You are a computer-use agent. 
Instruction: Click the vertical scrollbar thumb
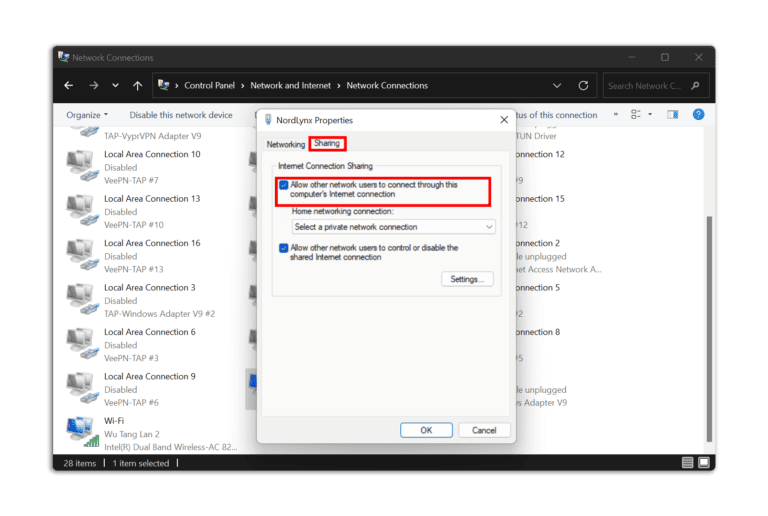pos(709,329)
